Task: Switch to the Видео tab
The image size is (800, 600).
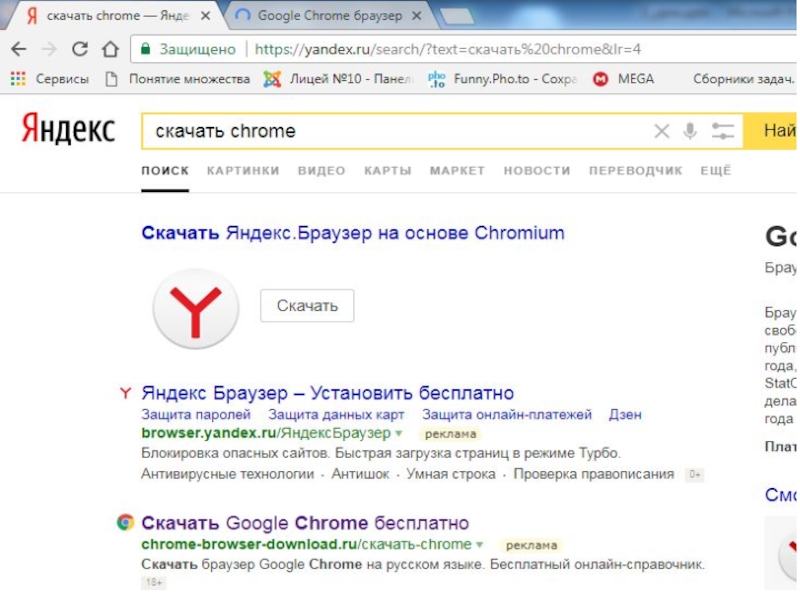Action: click(x=321, y=170)
